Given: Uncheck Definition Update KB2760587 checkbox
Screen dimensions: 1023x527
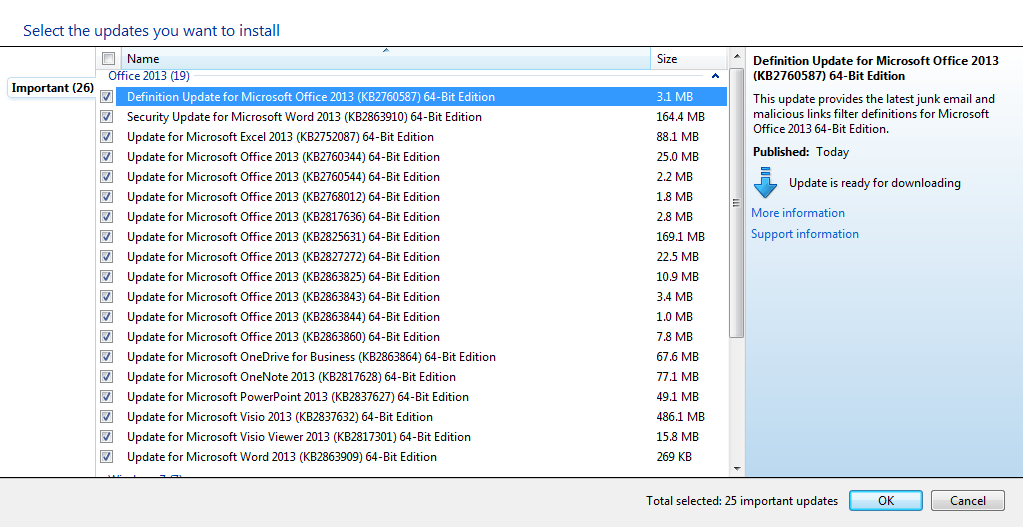Looking at the screenshot, I should coord(106,97).
